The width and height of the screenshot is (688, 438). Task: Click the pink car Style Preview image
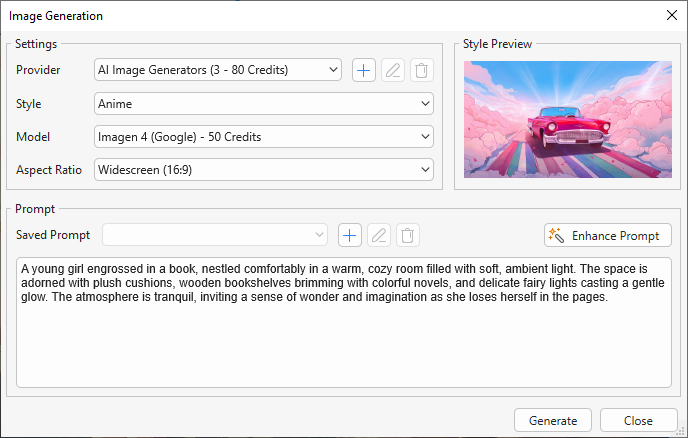(x=567, y=118)
